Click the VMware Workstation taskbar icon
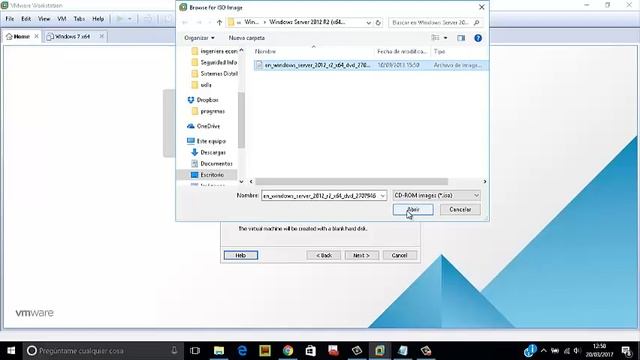640x360 pixels. (x=380, y=351)
